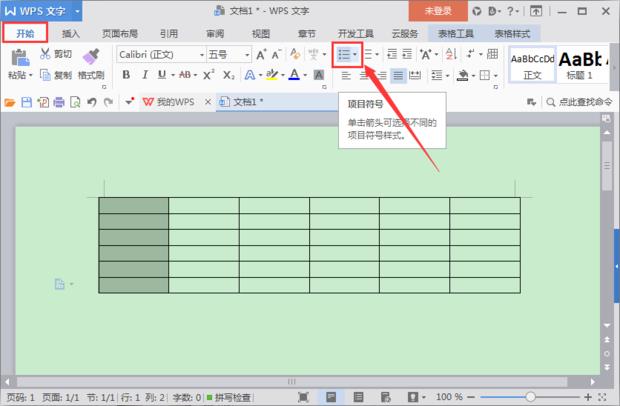Undo the last action
This screenshot has width=620, height=406.
pyautogui.click(x=92, y=102)
